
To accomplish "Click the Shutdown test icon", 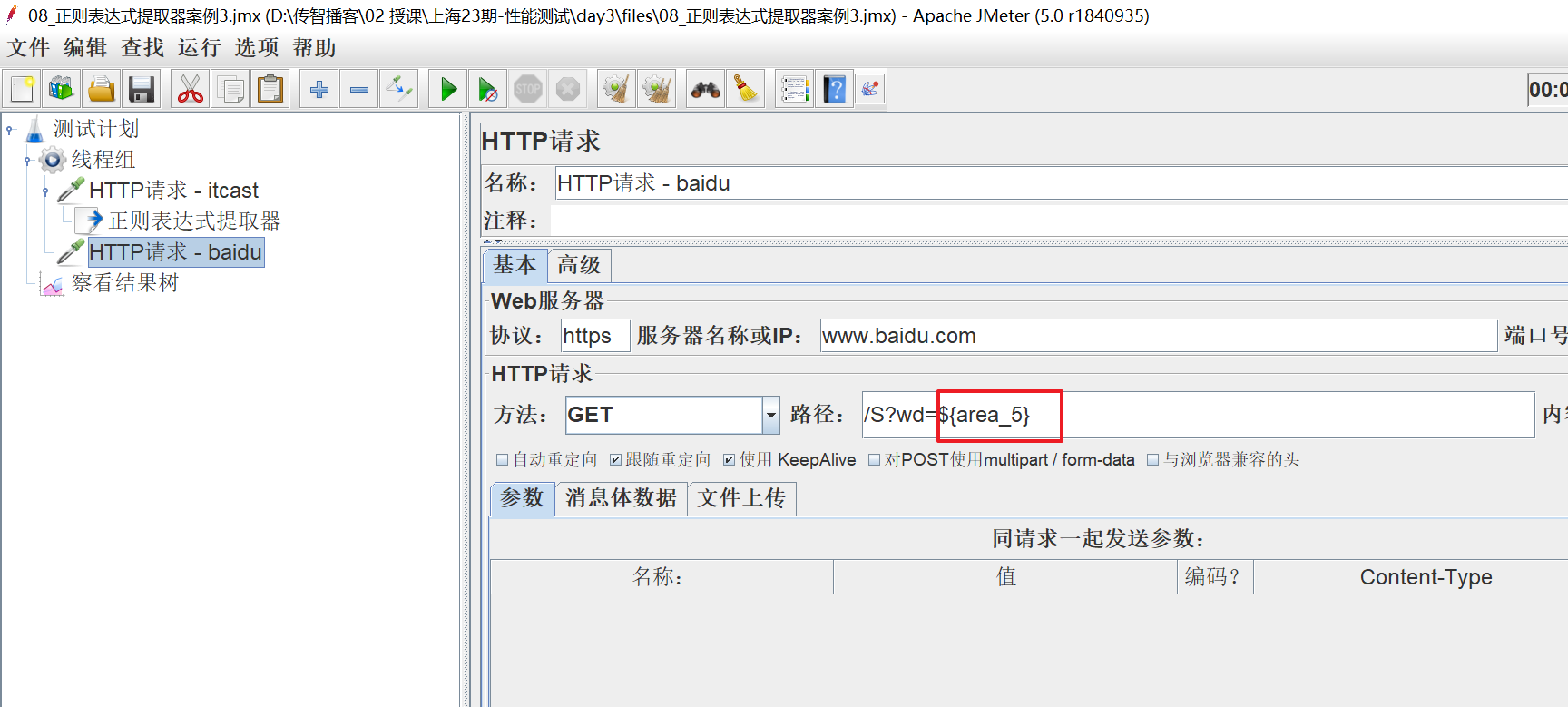I will (567, 89).
